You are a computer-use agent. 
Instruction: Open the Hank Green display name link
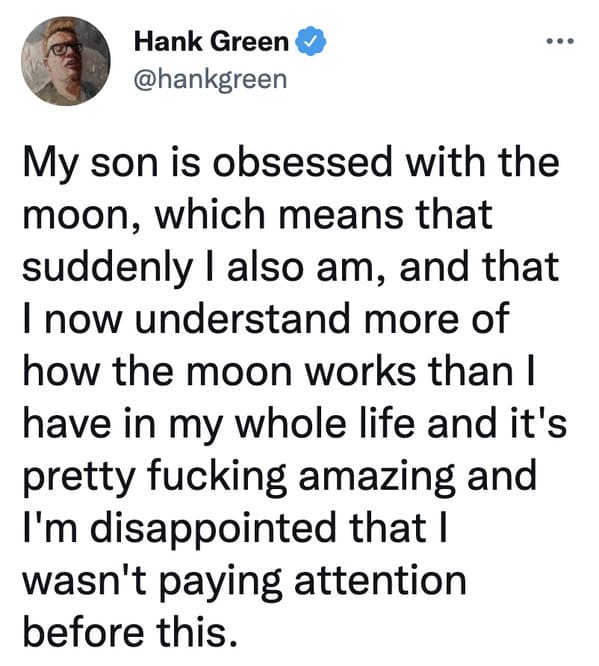click(211, 42)
